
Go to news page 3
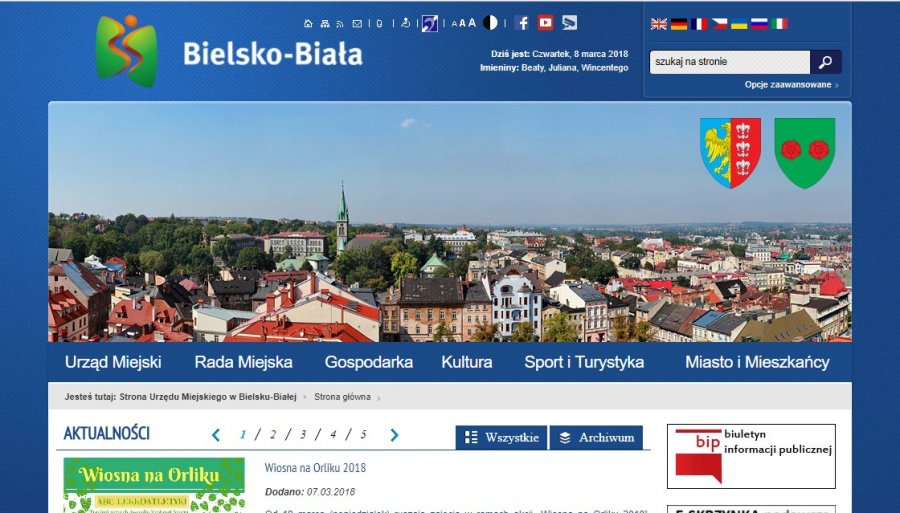[302, 435]
